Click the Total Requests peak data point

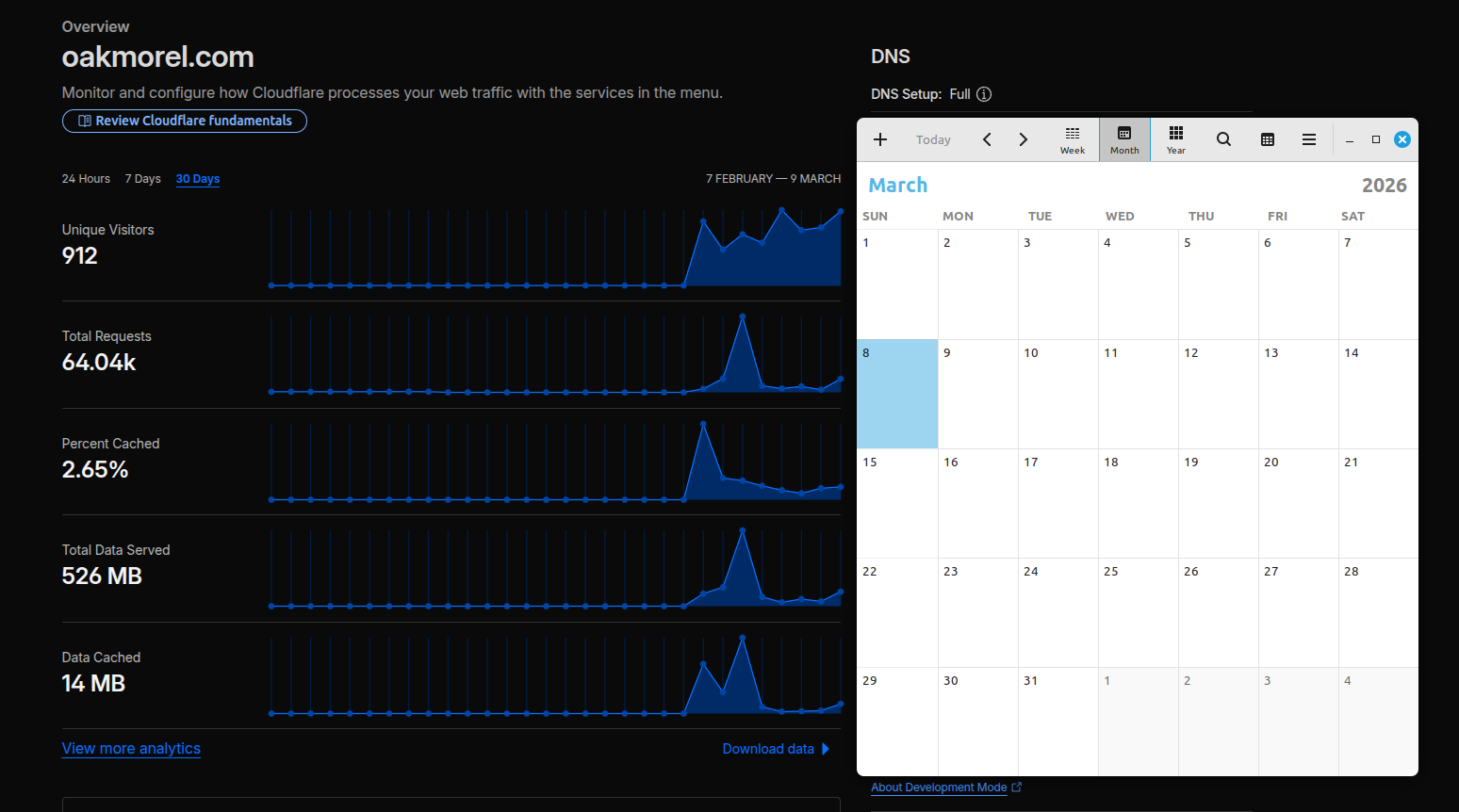coord(743,317)
